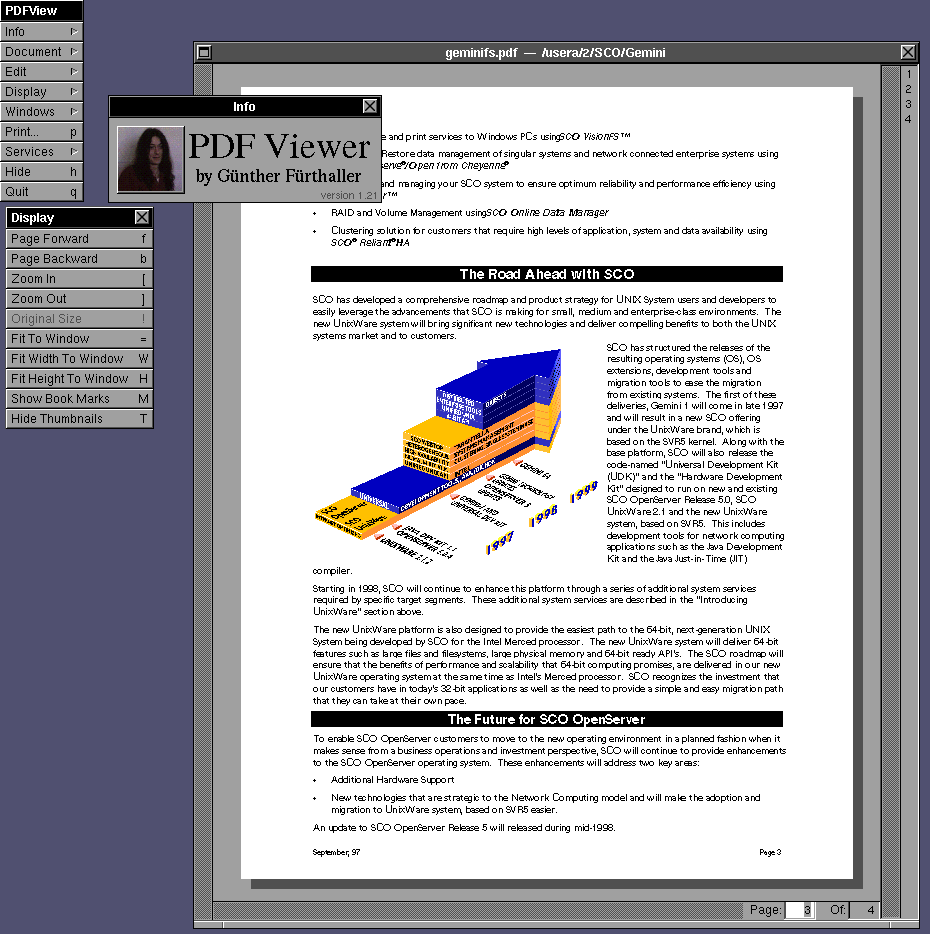
Task: Jump to page 3 in thumbnail list
Action: pos(909,104)
